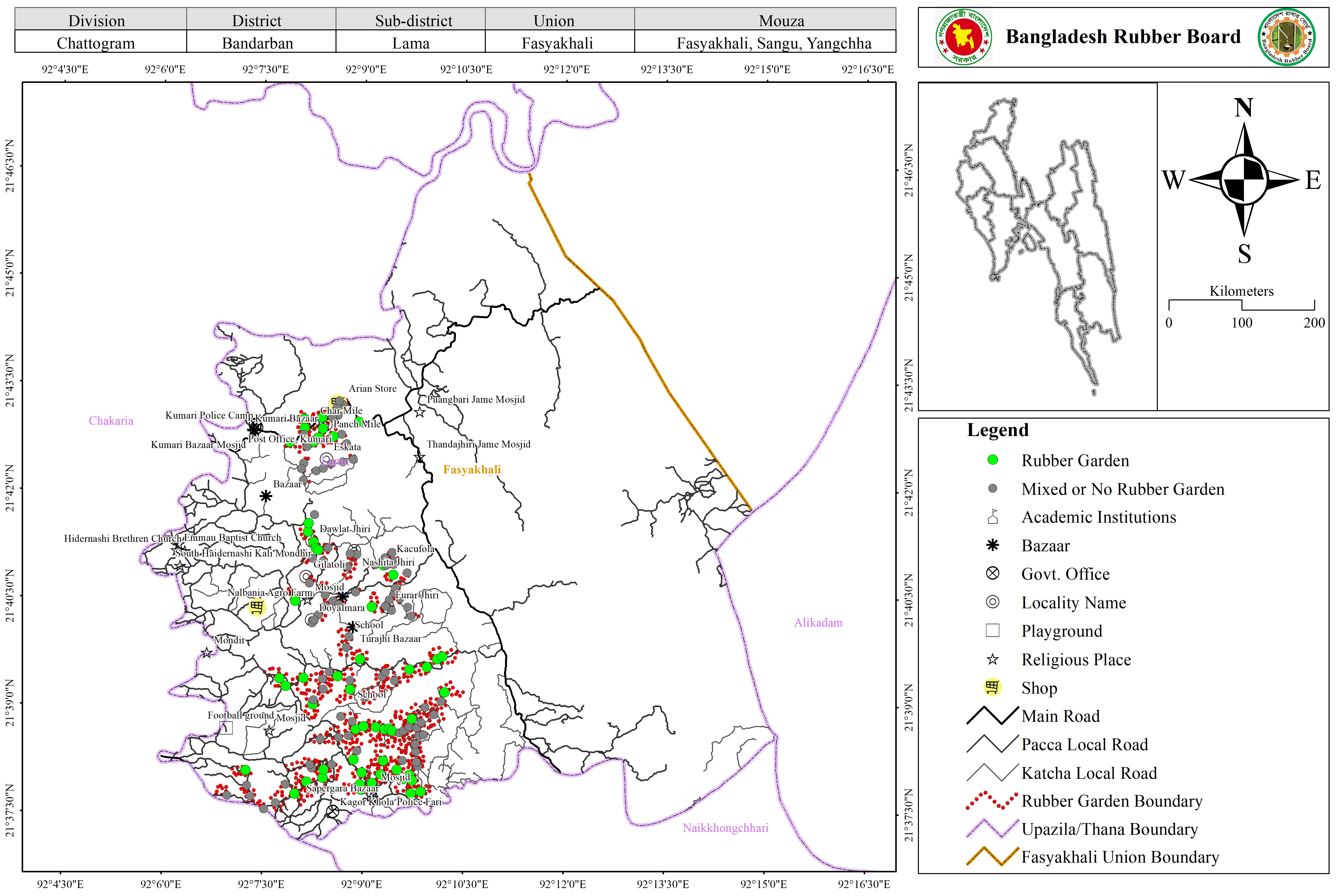Click the Mouza column header
This screenshot has width=1344, height=896.
point(781,21)
